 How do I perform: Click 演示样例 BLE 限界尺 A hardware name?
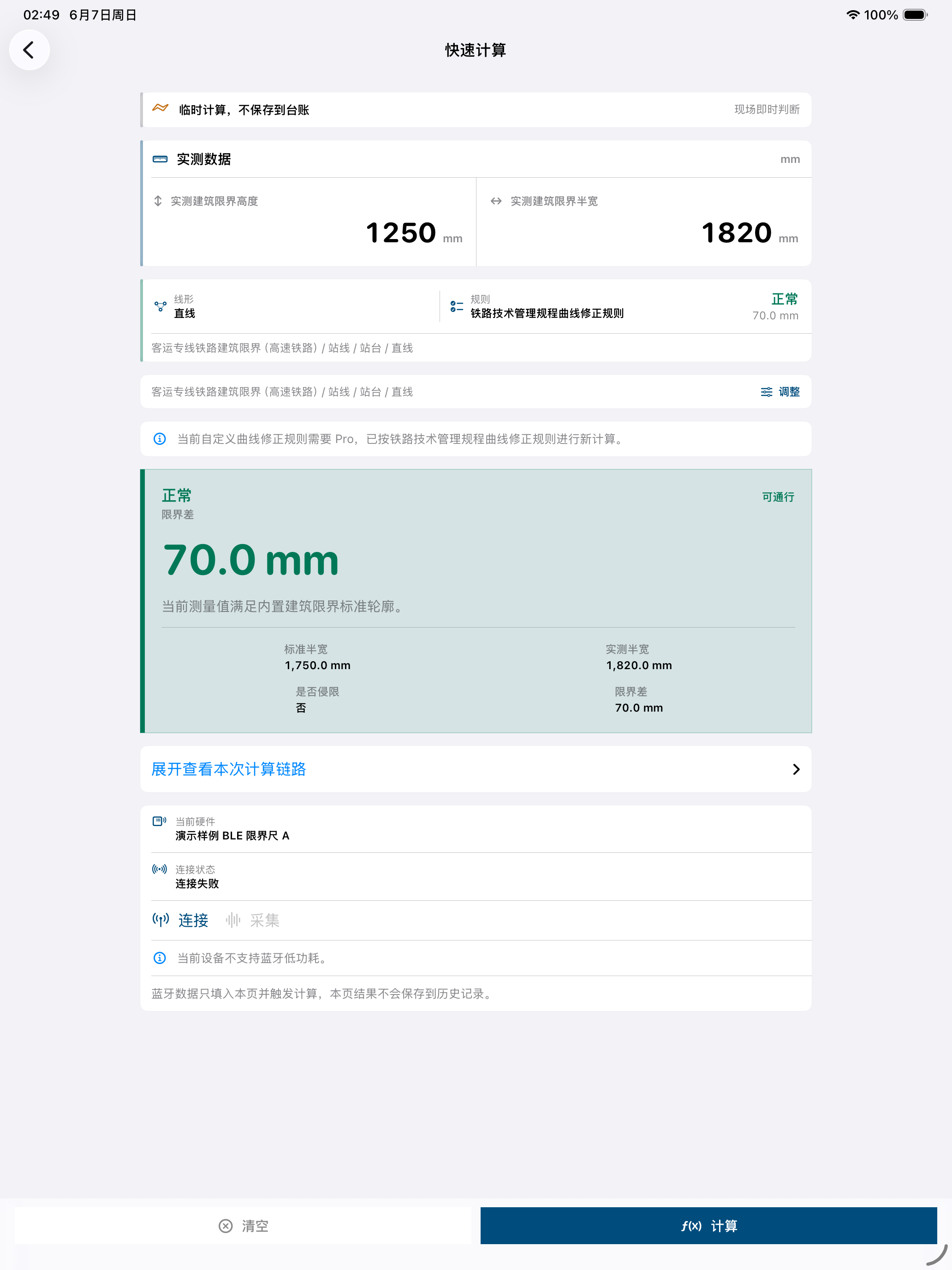coord(232,836)
